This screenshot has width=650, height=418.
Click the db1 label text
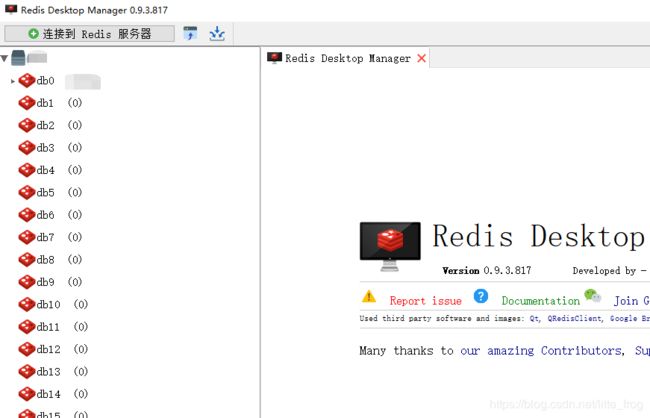pos(45,103)
